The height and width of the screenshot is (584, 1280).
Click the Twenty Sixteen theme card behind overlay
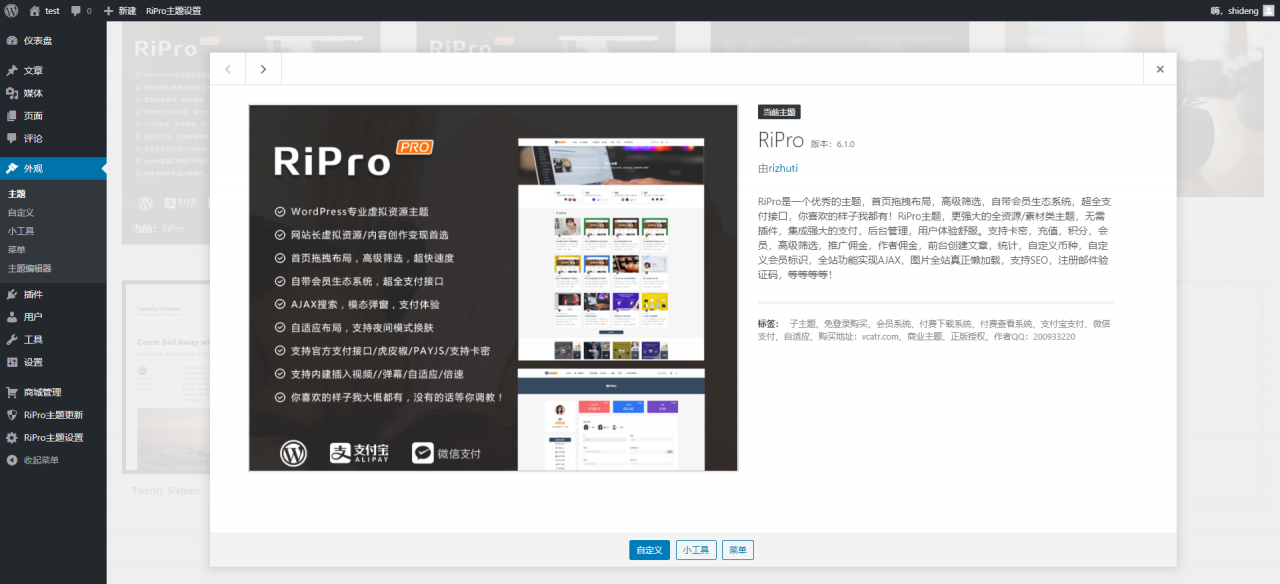pos(165,392)
